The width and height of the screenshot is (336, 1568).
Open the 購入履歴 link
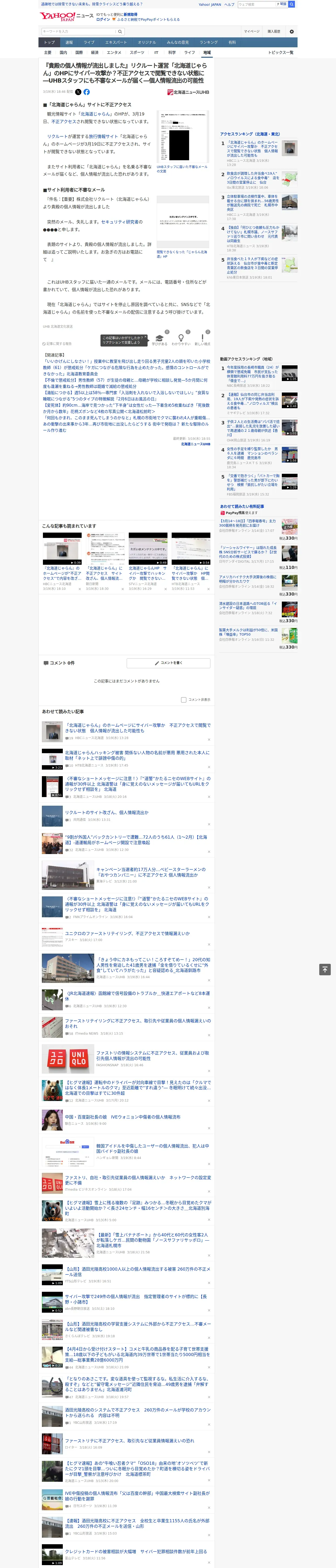coord(274,32)
